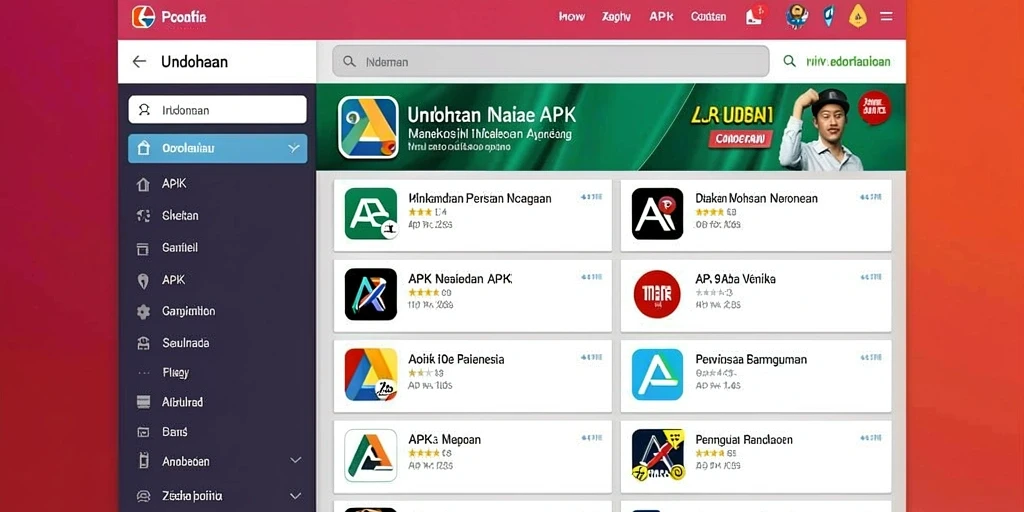
Task: Open 'AP. 9Aba Venika' app title
Action: pyautogui.click(x=735, y=279)
